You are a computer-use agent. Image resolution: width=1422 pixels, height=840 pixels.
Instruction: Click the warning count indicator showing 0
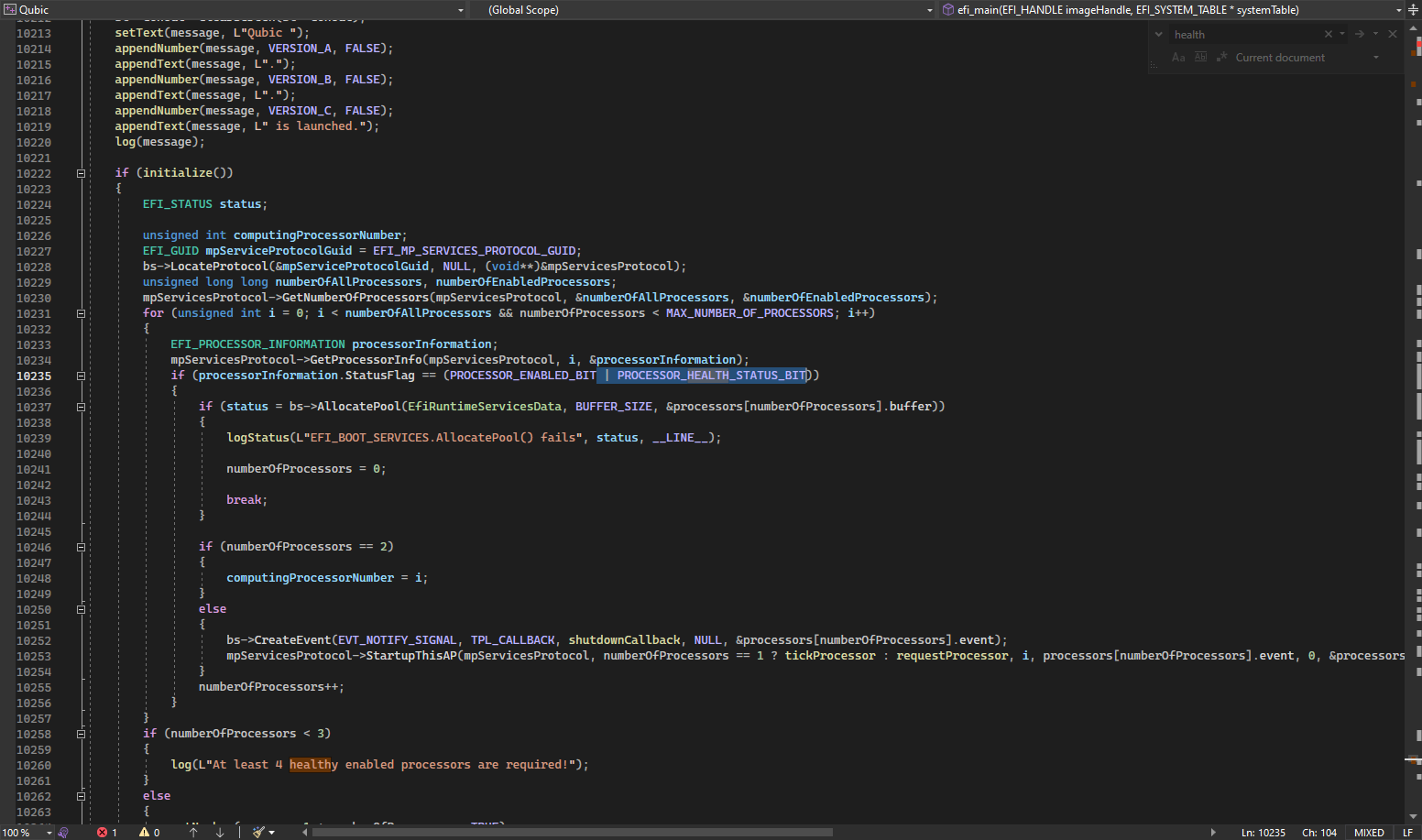pos(149,833)
